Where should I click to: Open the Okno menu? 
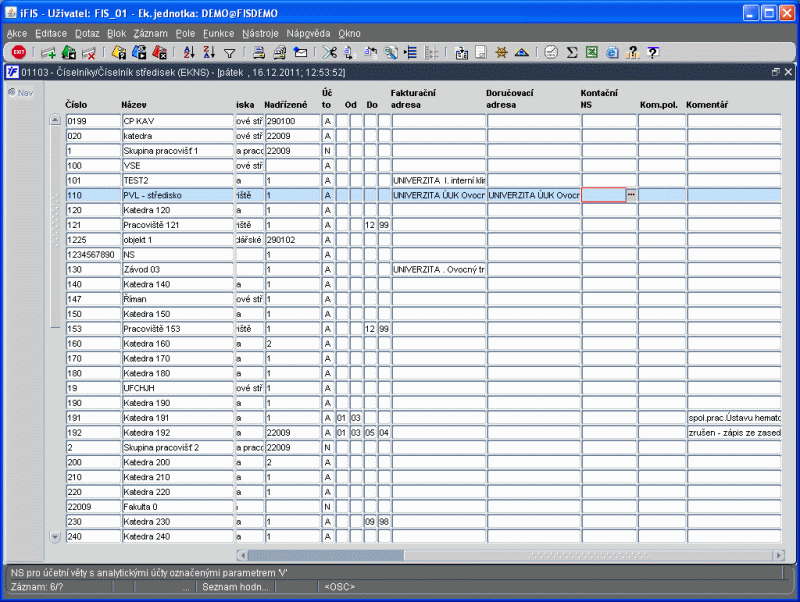tap(349, 33)
